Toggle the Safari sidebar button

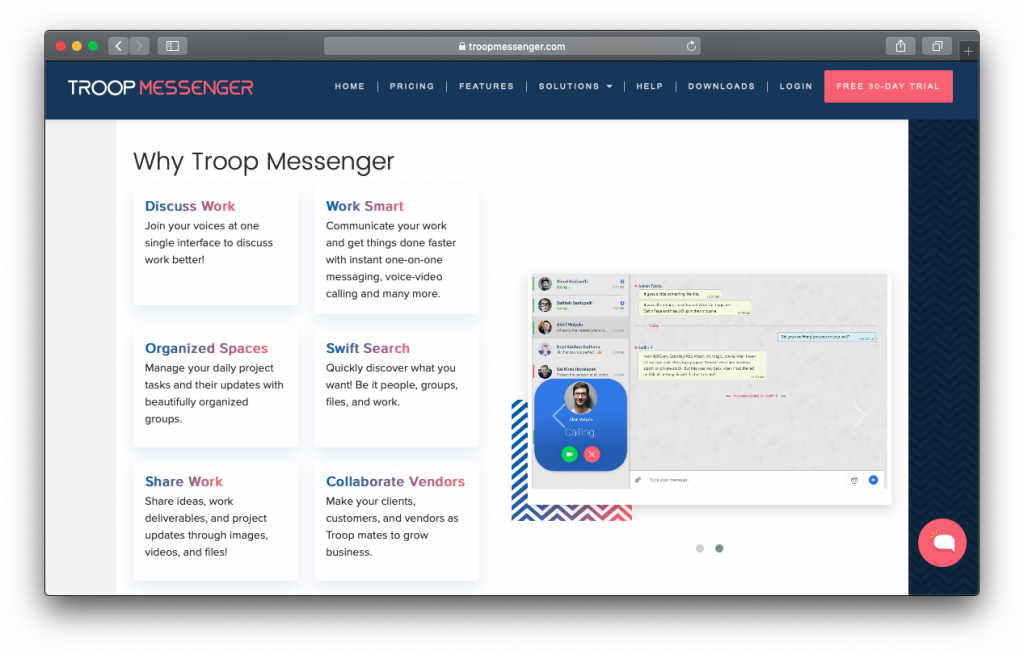coord(172,46)
